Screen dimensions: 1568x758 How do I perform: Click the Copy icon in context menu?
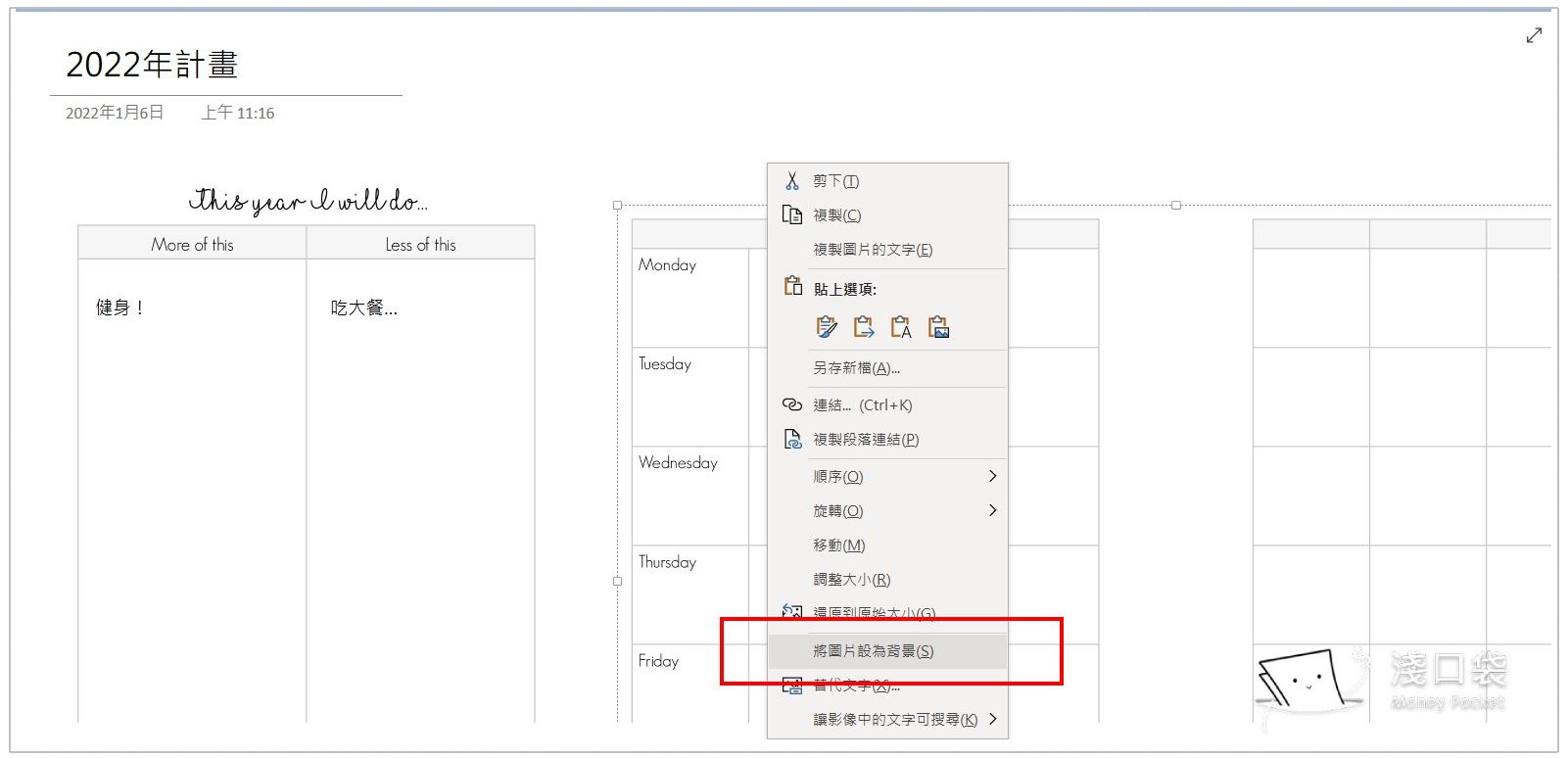(791, 214)
